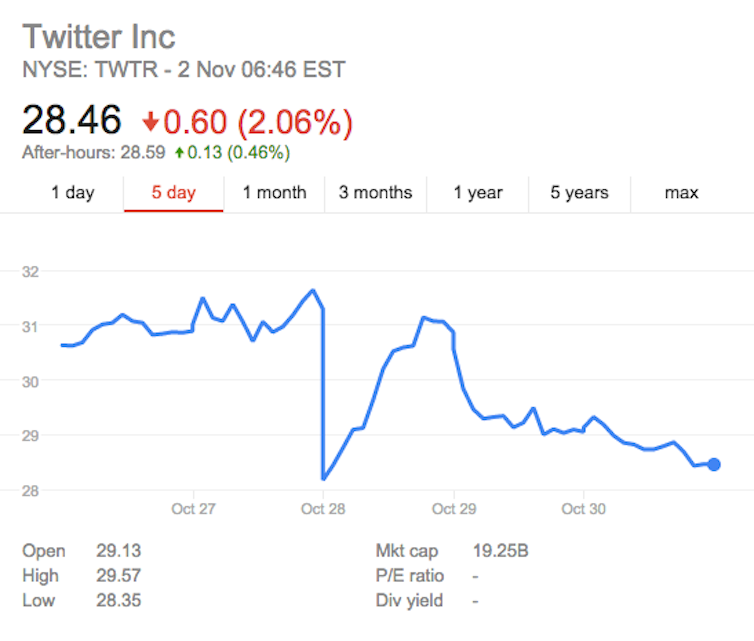754x641 pixels.
Task: Click the Oct 28 axis label
Action: 323,509
